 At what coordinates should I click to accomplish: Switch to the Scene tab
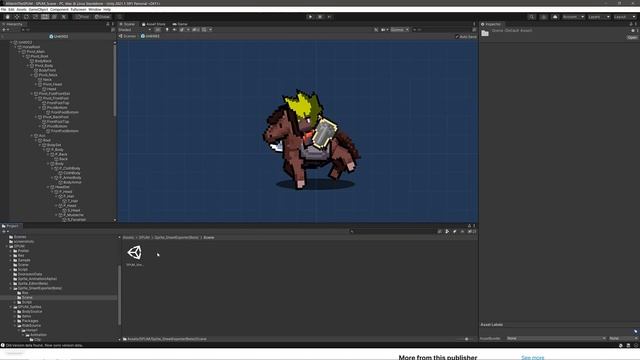click(x=127, y=24)
